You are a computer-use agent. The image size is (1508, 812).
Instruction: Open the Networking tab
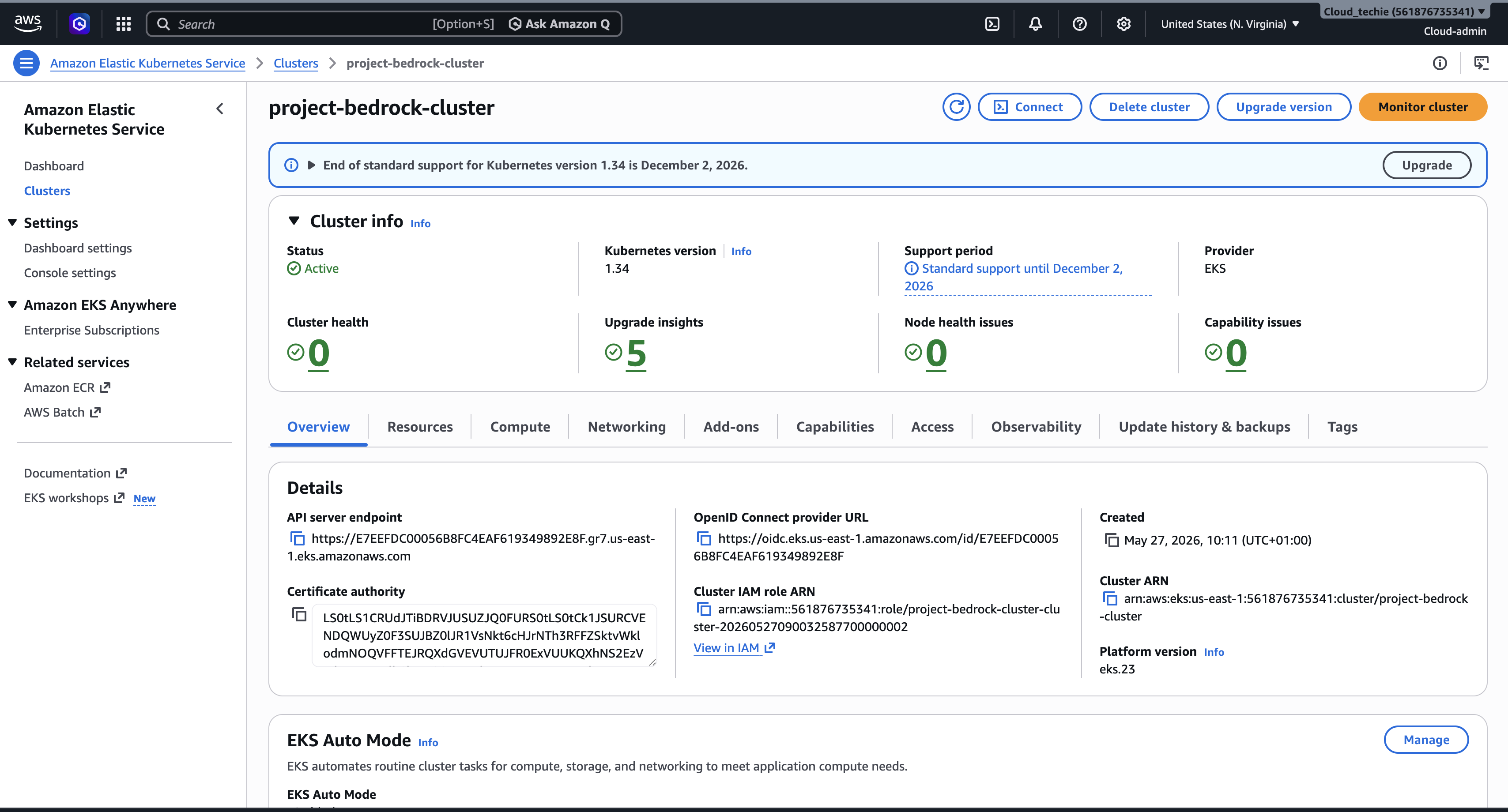(x=626, y=427)
